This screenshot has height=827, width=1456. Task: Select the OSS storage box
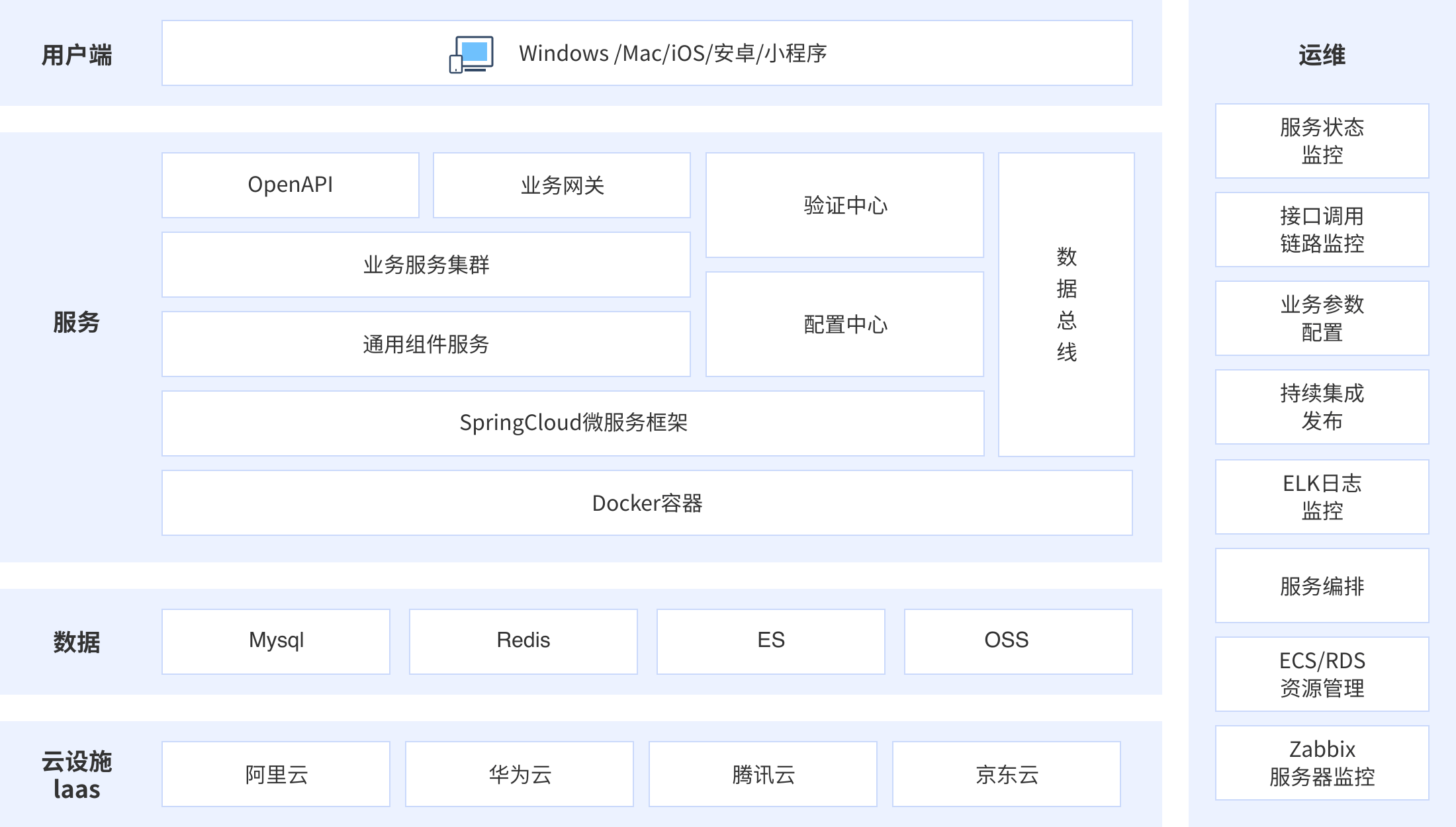click(x=1019, y=641)
